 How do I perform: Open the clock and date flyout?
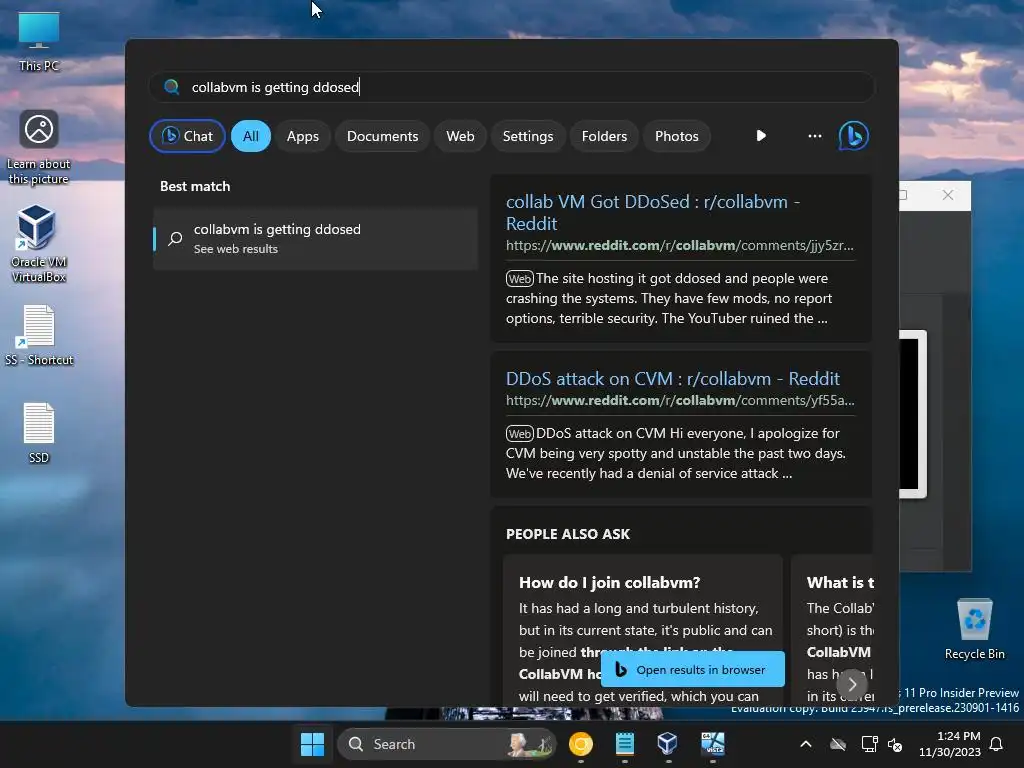coord(950,744)
